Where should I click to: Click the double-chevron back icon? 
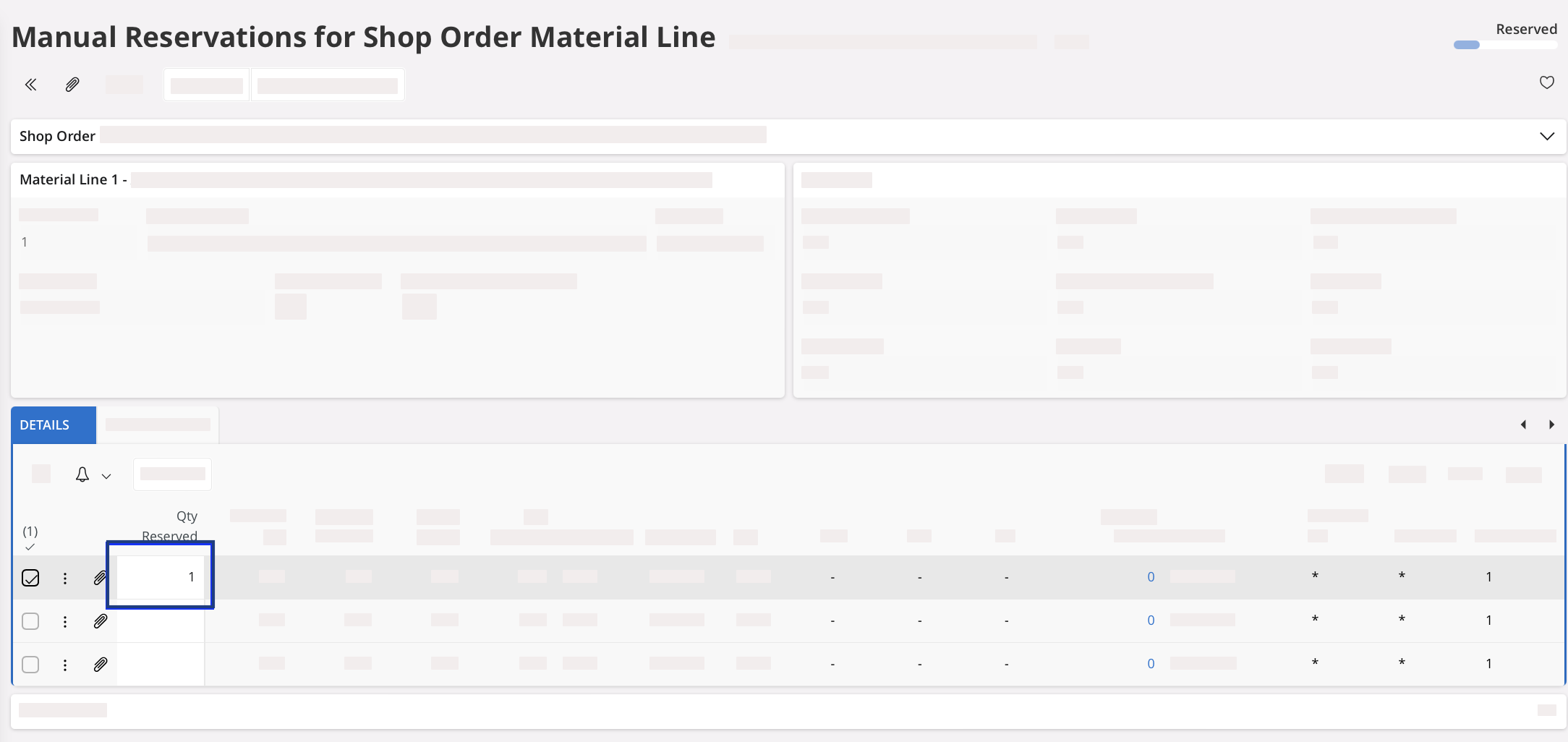pos(30,85)
